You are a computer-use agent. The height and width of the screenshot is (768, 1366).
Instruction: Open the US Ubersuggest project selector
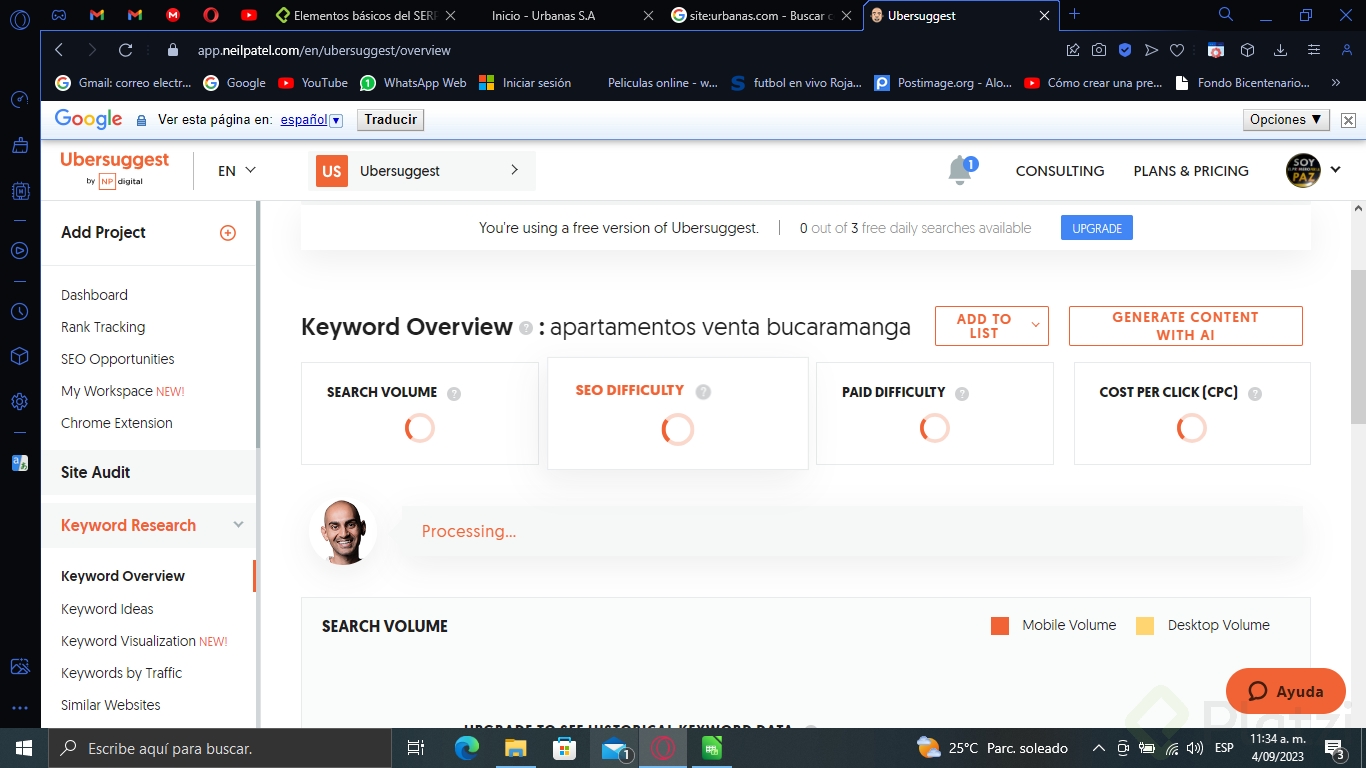pos(422,171)
